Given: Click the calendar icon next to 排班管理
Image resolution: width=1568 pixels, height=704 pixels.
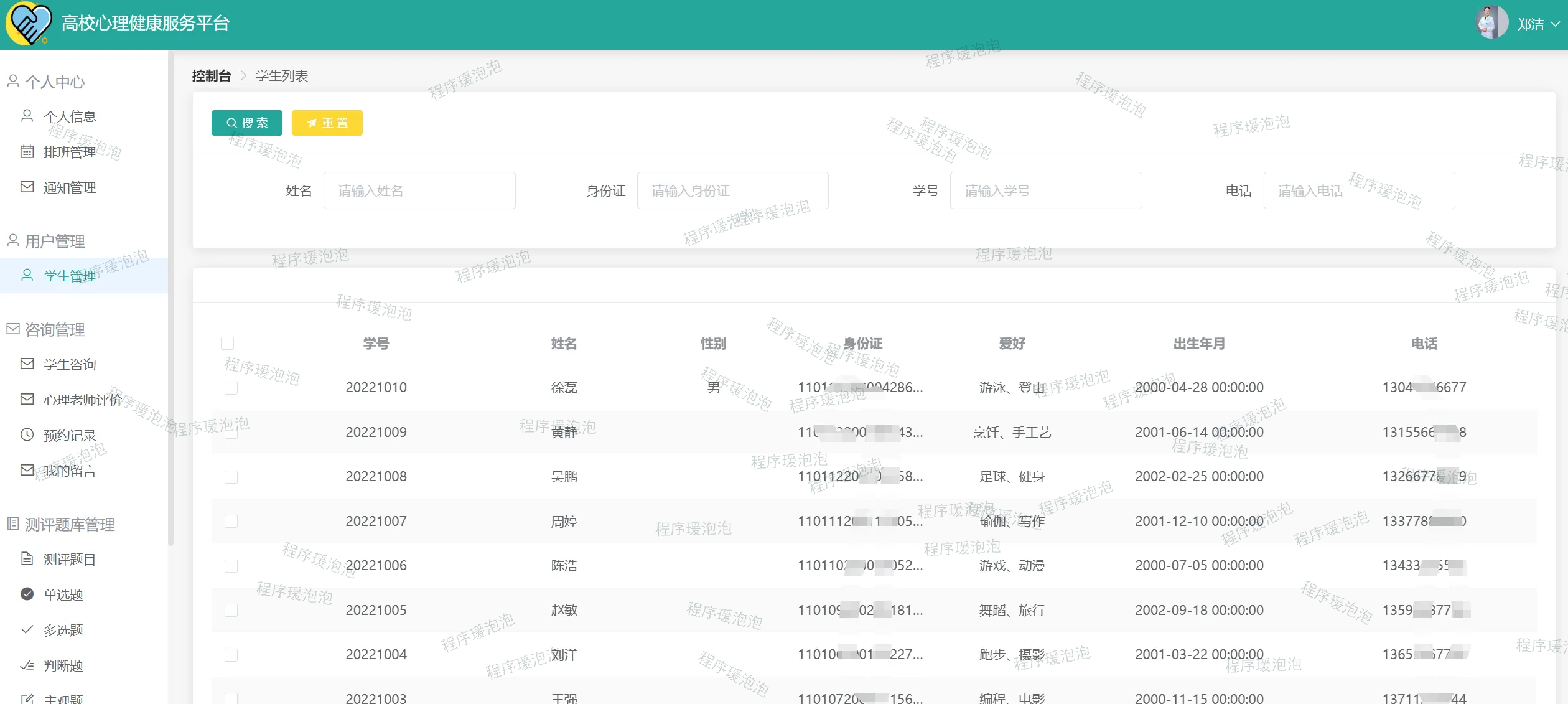Looking at the screenshot, I should click(27, 152).
